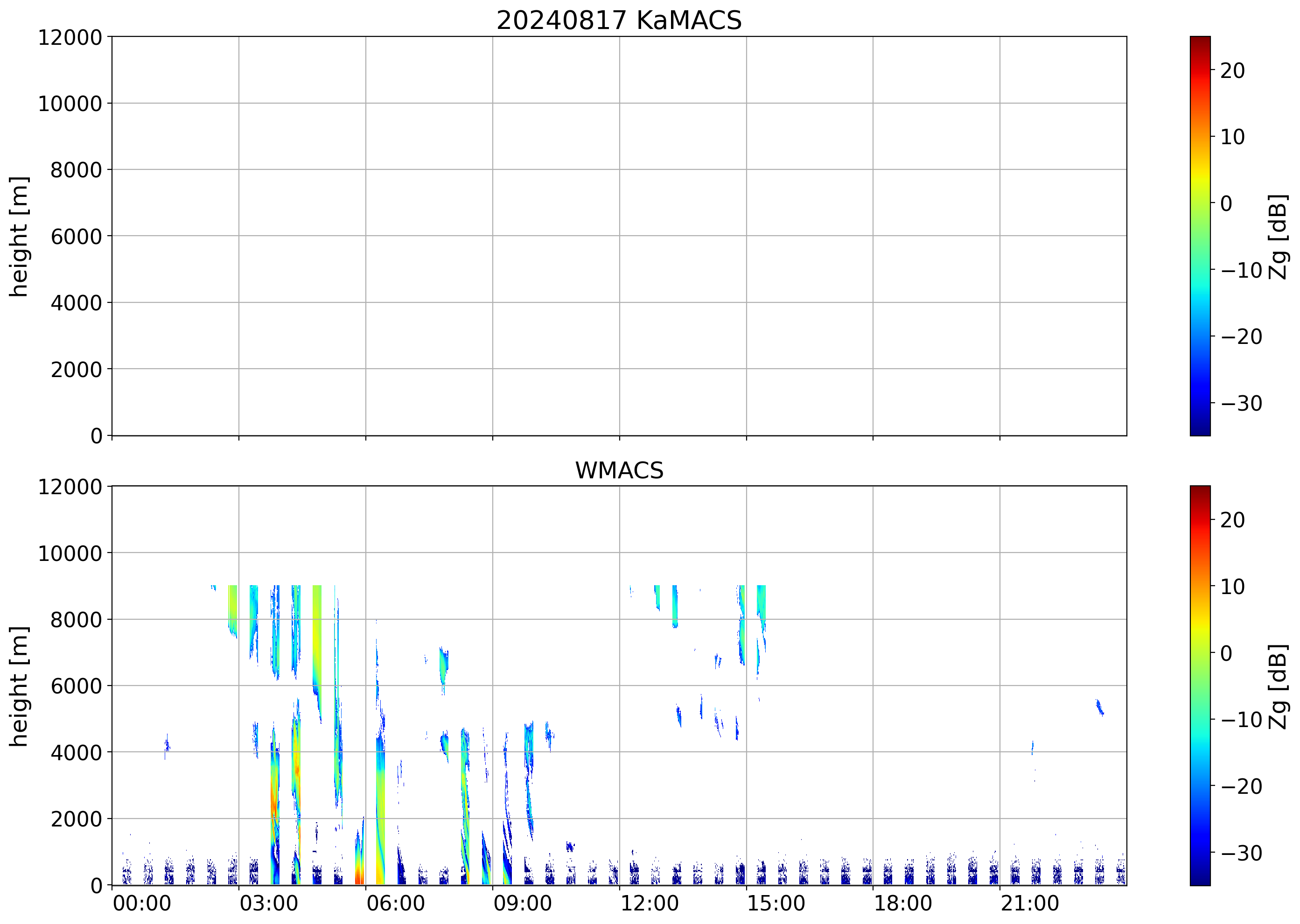The height and width of the screenshot is (924, 1300).
Task: Click the height [m] label of the top plot
Action: coord(19,236)
